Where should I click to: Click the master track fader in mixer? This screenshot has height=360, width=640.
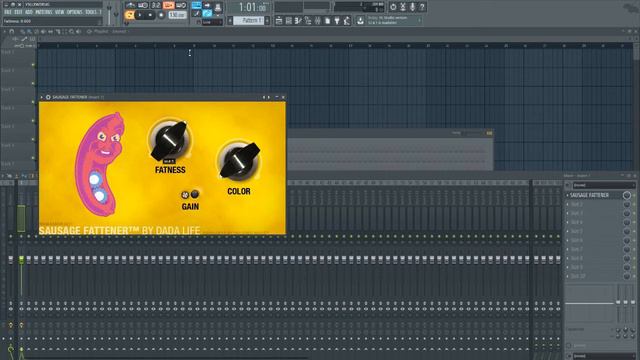tap(11, 259)
